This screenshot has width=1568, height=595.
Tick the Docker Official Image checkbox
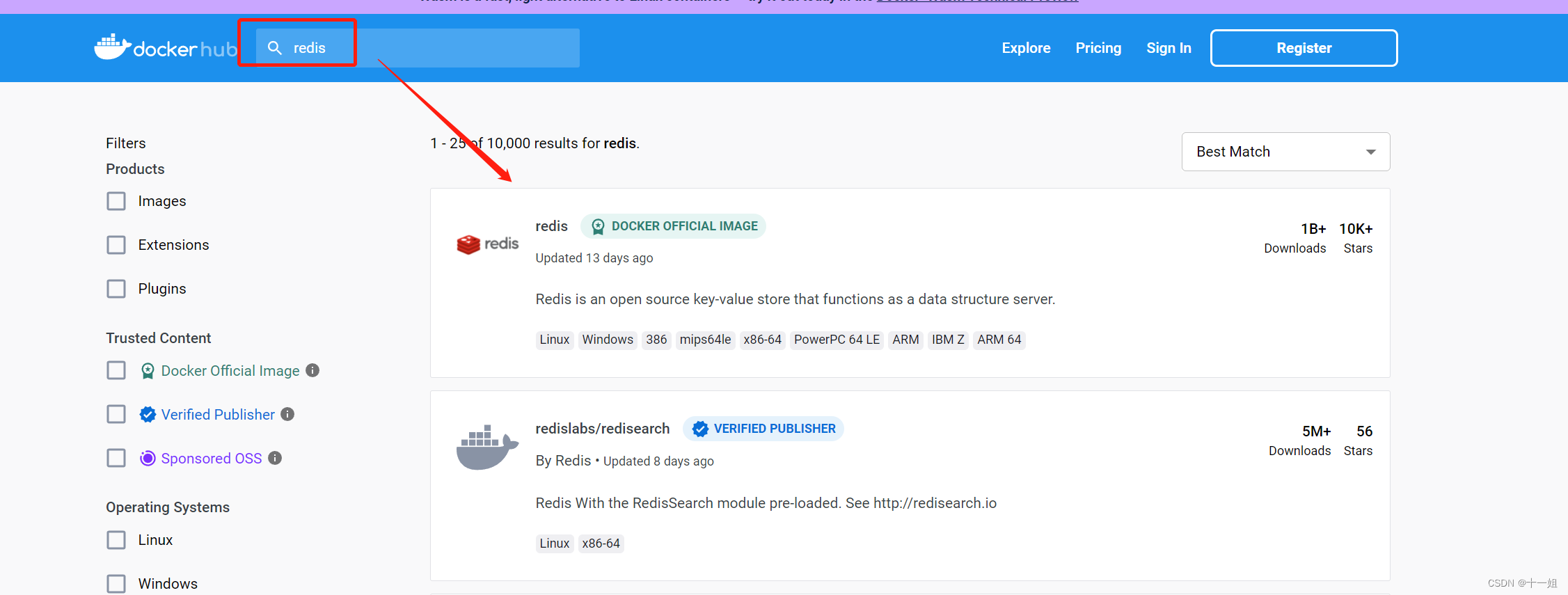tap(116, 370)
